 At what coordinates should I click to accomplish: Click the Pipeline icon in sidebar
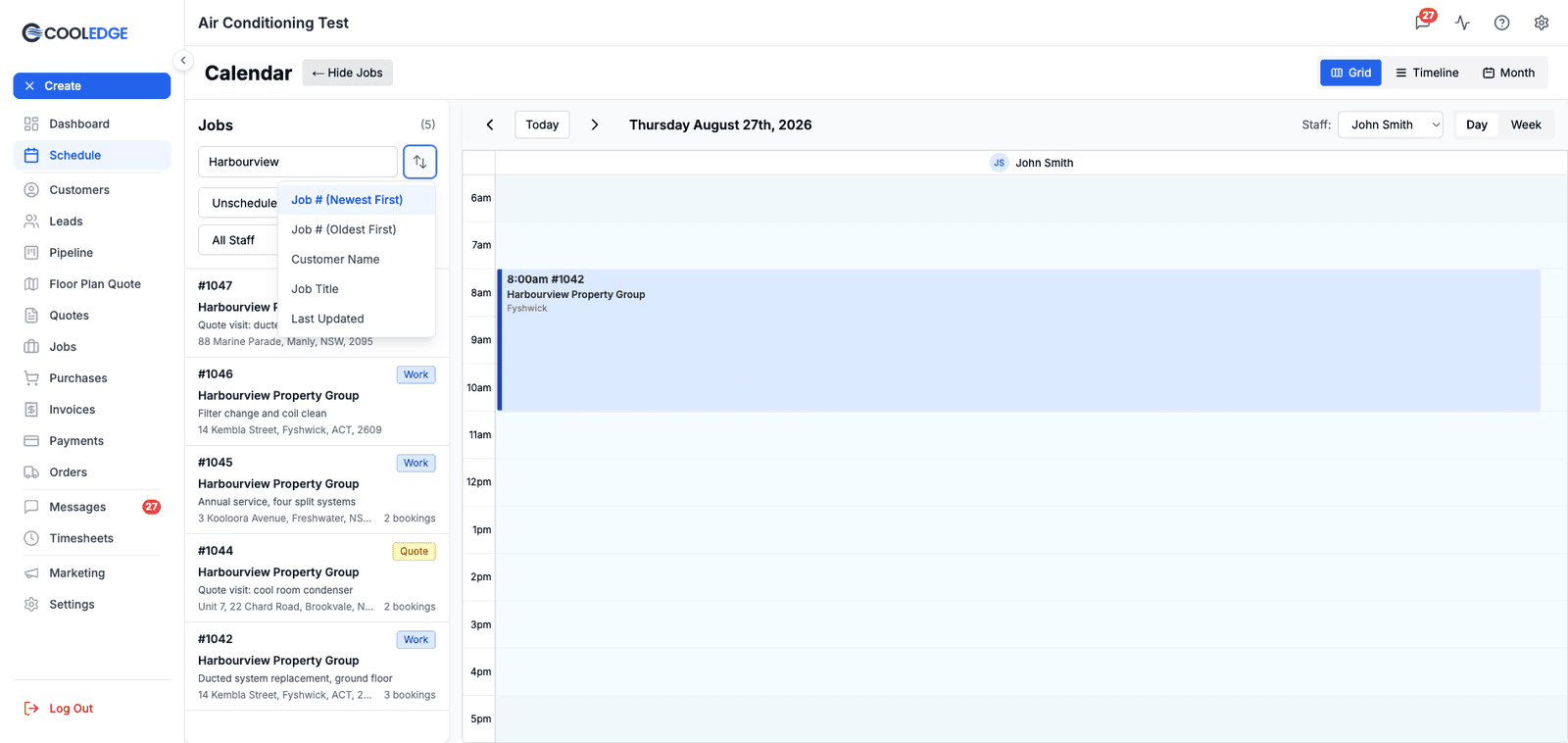pyautogui.click(x=31, y=253)
